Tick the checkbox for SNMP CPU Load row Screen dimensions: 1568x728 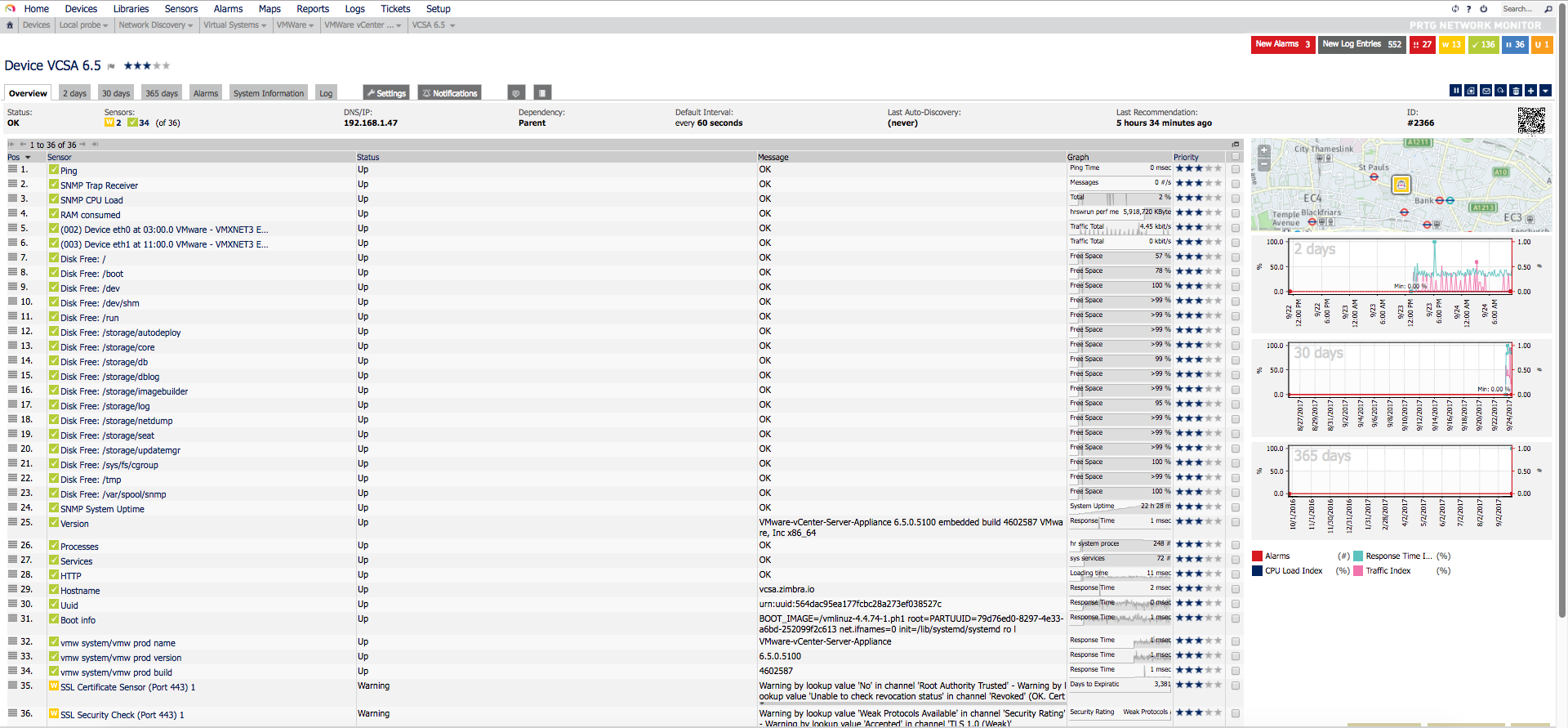tap(1236, 199)
